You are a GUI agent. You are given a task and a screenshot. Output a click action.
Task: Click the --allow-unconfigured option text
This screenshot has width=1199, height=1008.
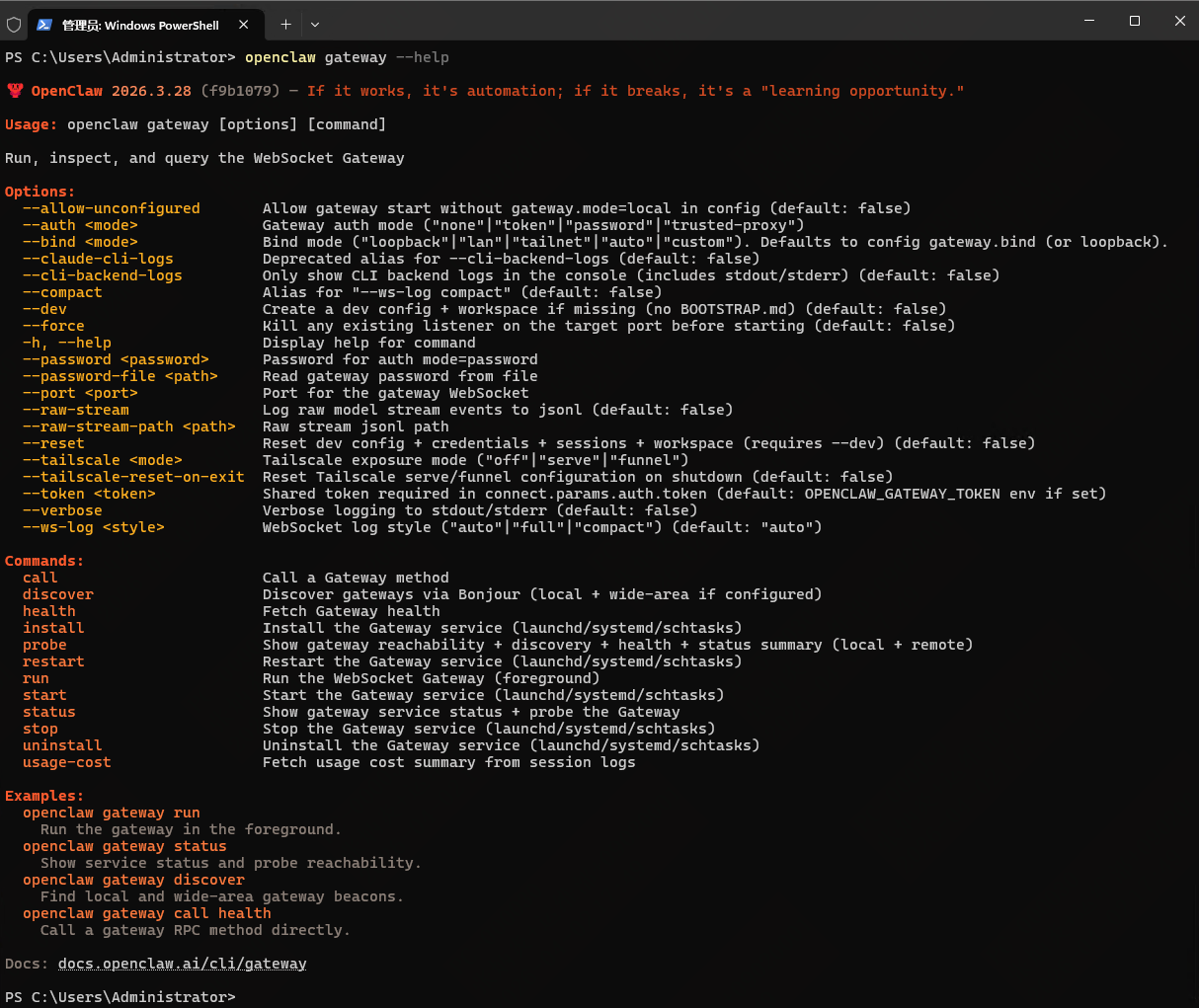point(112,208)
